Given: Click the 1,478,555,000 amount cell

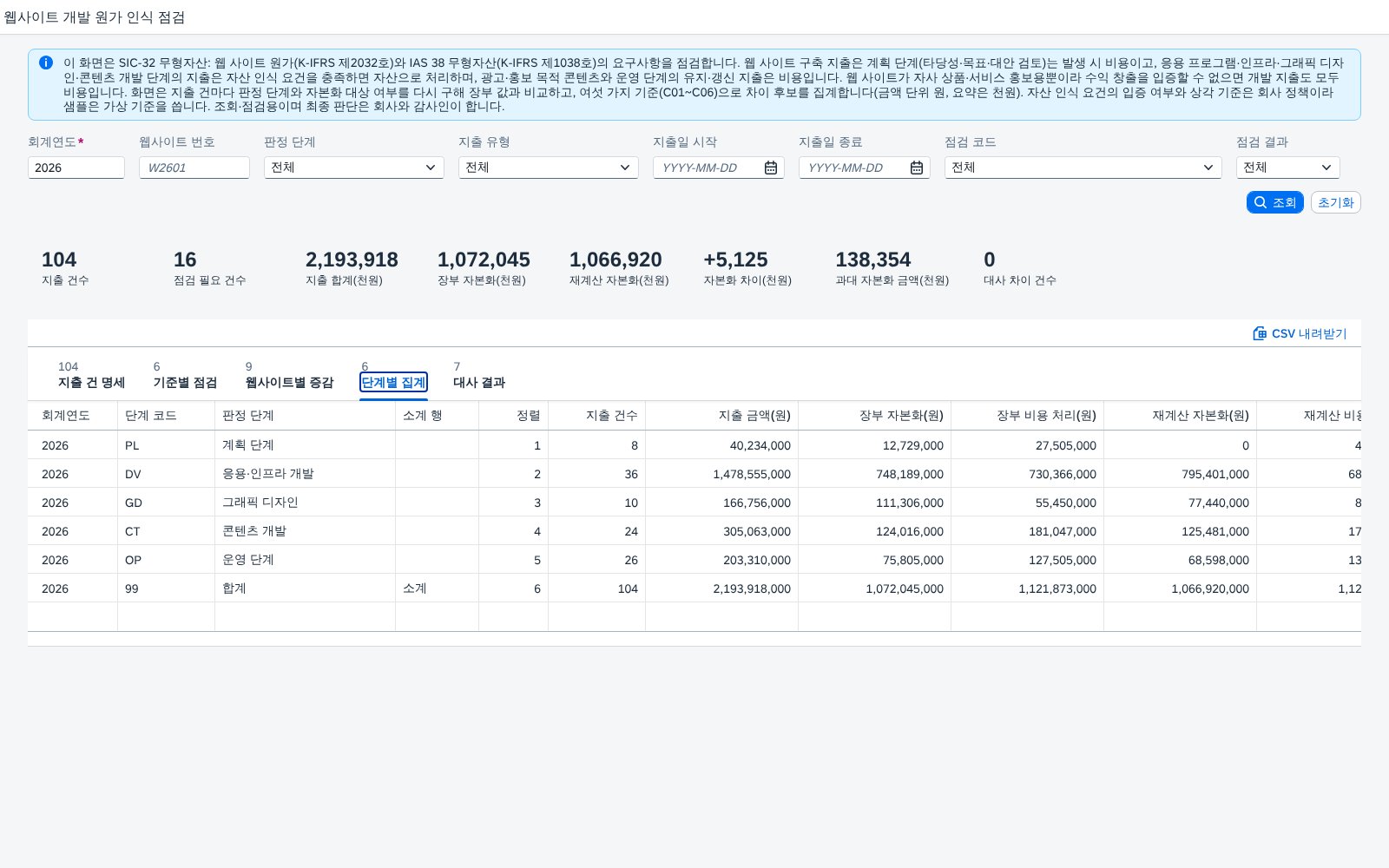Looking at the screenshot, I should (x=721, y=474).
